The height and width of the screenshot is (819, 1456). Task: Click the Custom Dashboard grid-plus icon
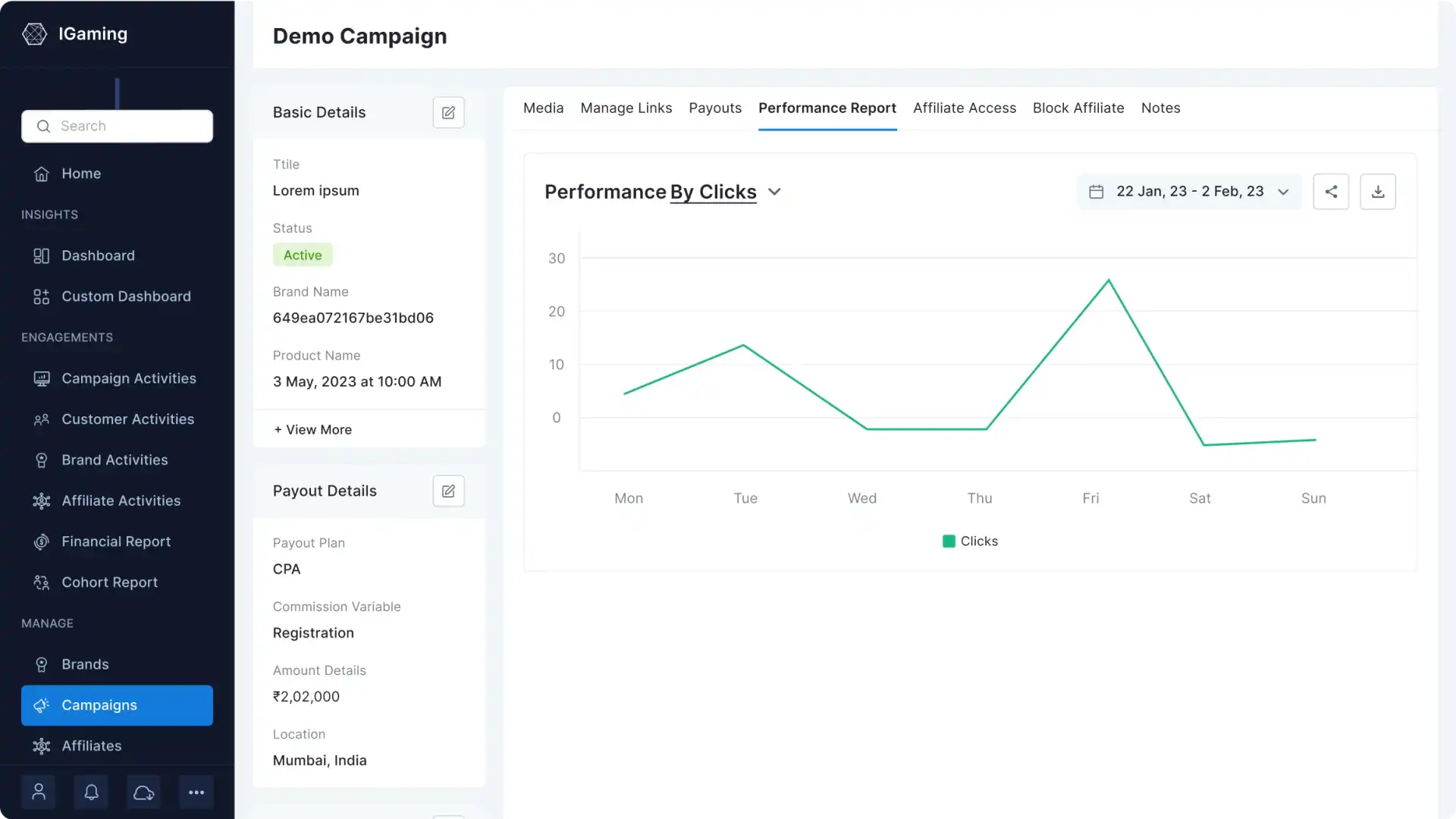(42, 297)
